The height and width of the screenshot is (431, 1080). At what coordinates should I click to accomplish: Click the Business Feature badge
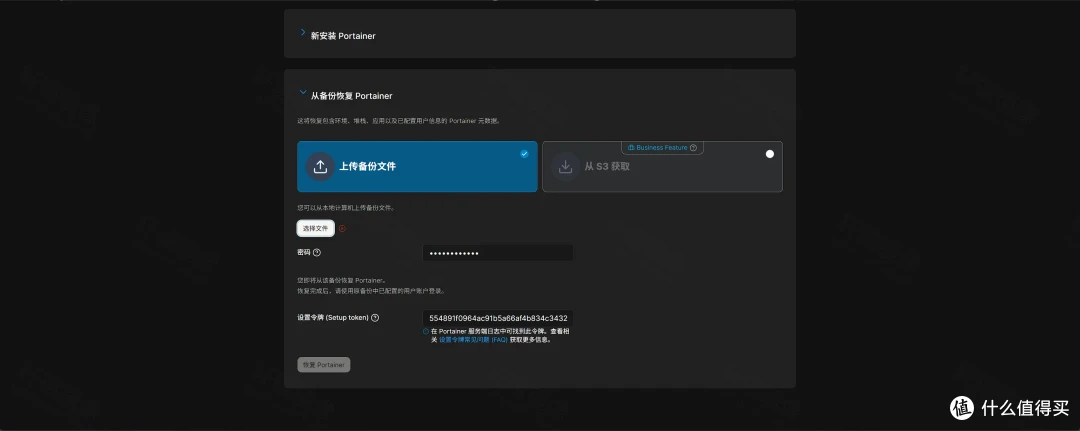[662, 147]
